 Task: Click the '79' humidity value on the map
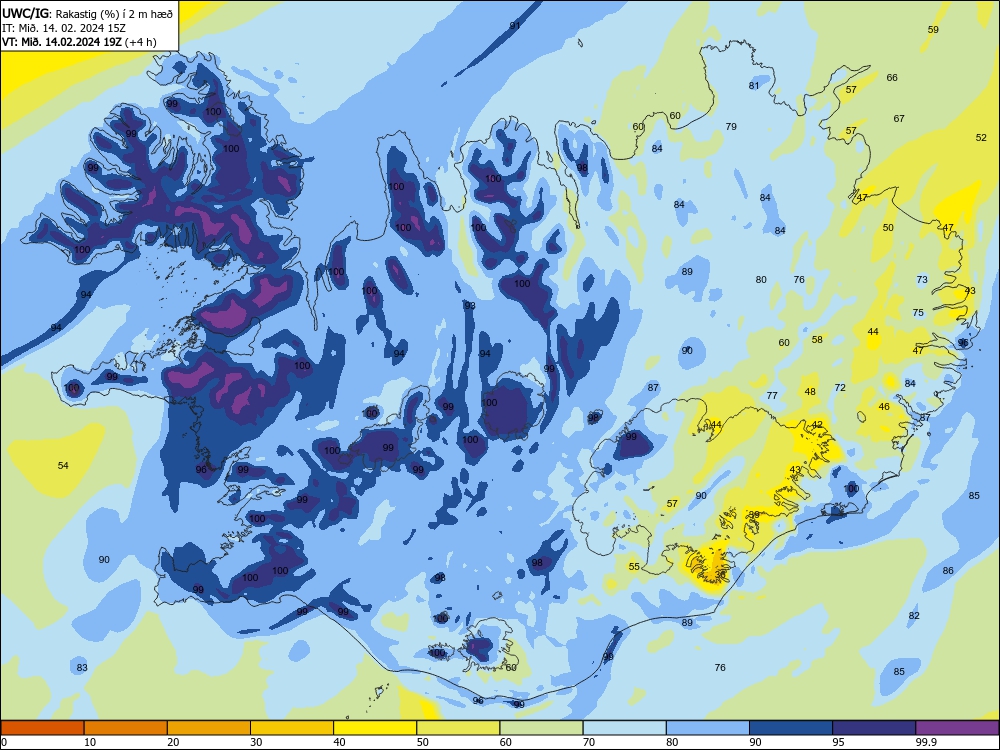[x=731, y=126]
